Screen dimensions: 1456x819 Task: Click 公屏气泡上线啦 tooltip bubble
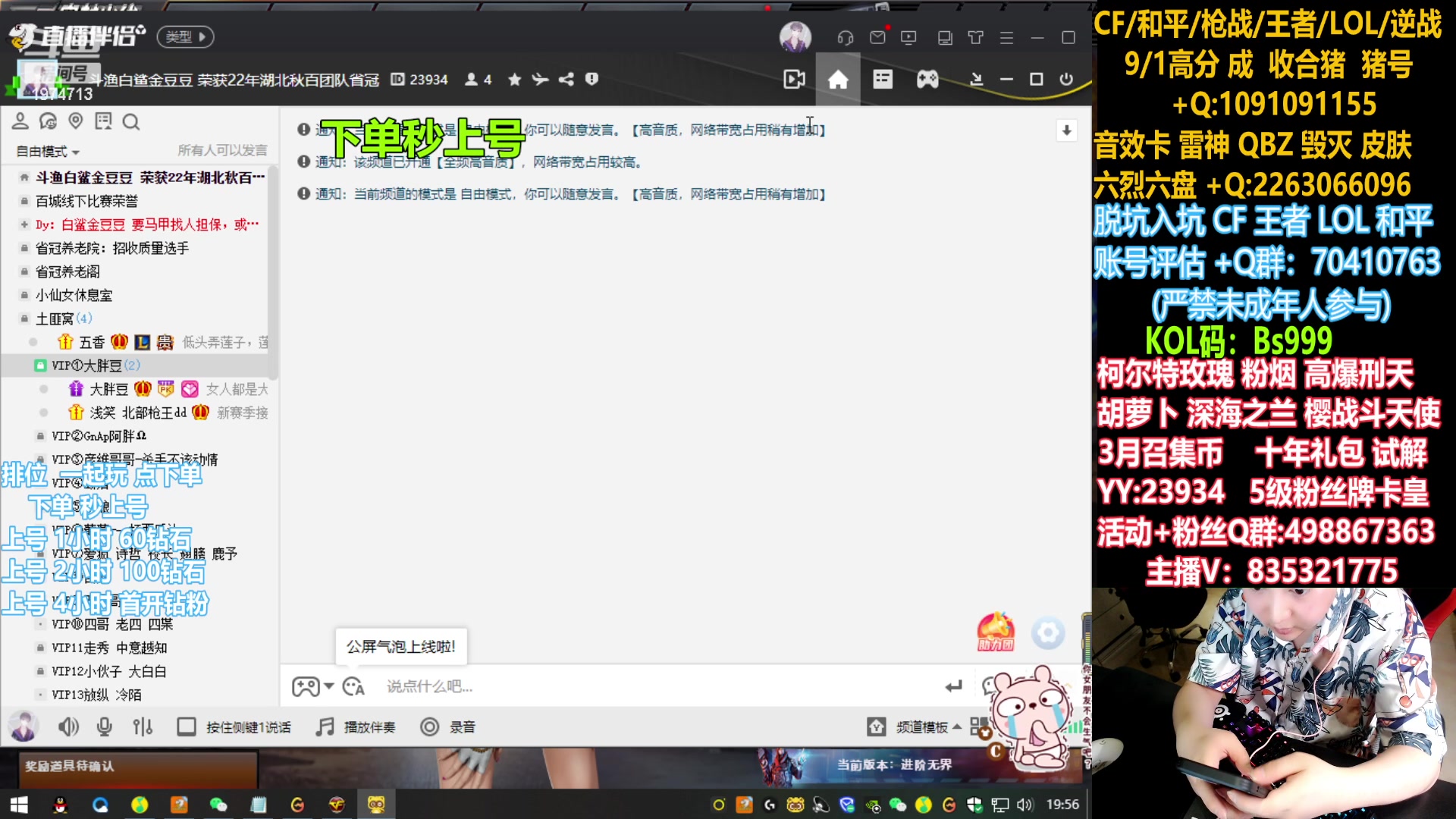(x=401, y=647)
